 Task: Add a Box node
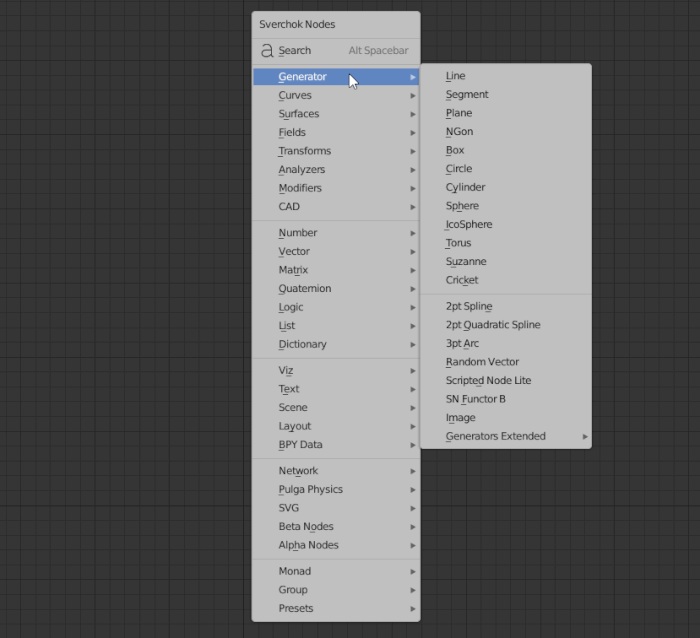coord(506,150)
